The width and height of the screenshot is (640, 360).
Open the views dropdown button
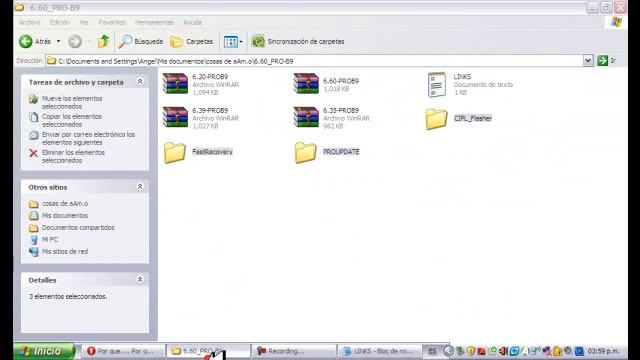[x=233, y=41]
